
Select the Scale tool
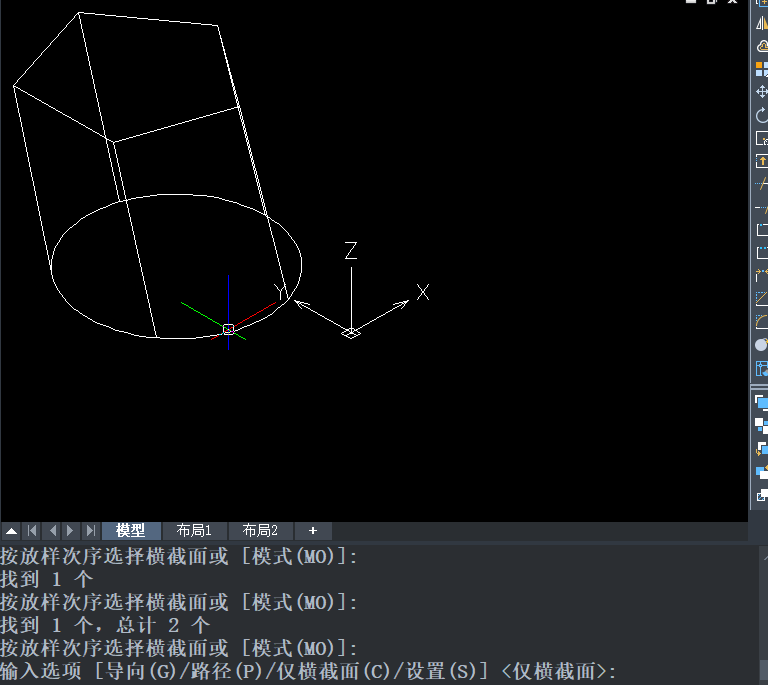coord(762,139)
